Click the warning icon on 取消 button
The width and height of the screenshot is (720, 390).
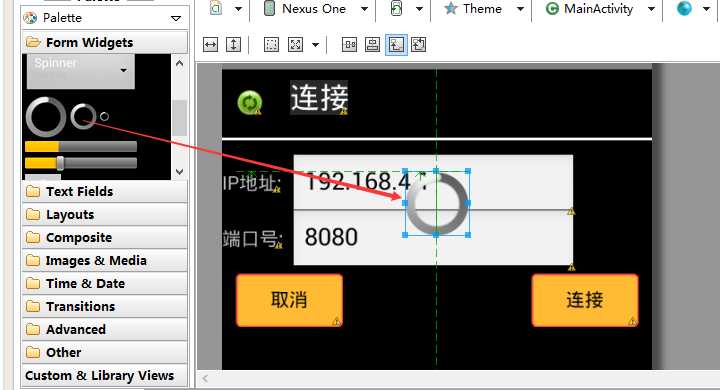337,321
